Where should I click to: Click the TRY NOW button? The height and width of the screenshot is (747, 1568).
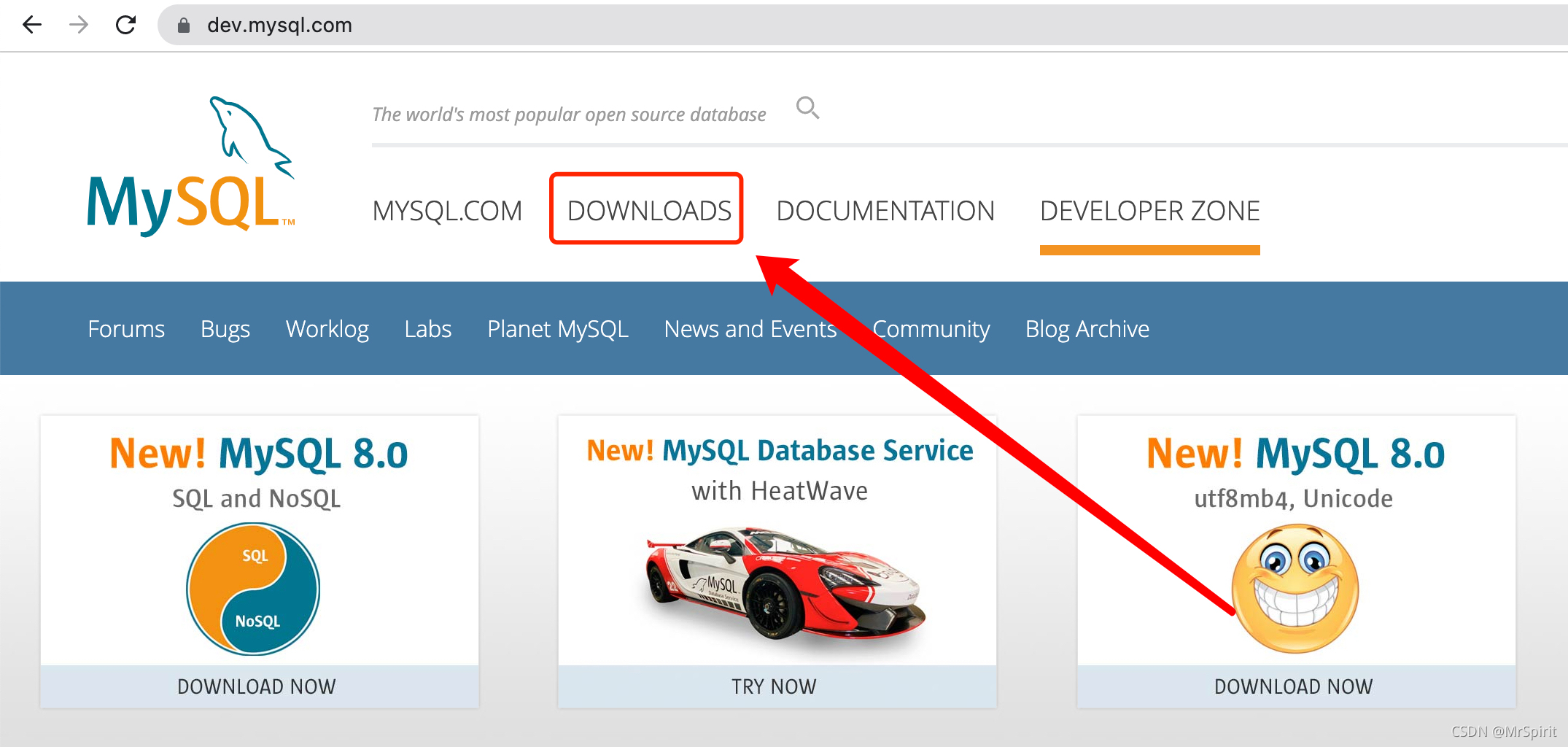[x=777, y=686]
